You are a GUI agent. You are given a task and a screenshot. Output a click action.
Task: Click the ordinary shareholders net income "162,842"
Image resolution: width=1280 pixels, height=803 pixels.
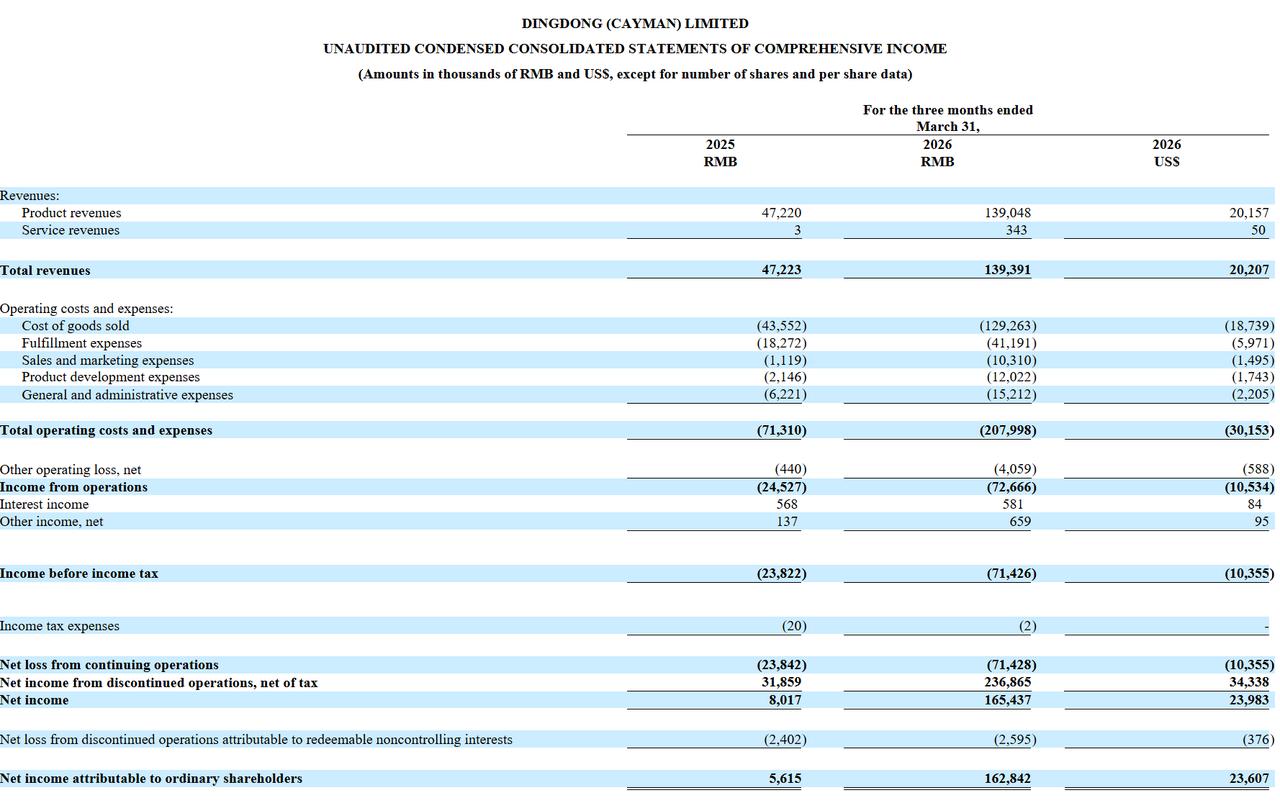[x=1007, y=778]
